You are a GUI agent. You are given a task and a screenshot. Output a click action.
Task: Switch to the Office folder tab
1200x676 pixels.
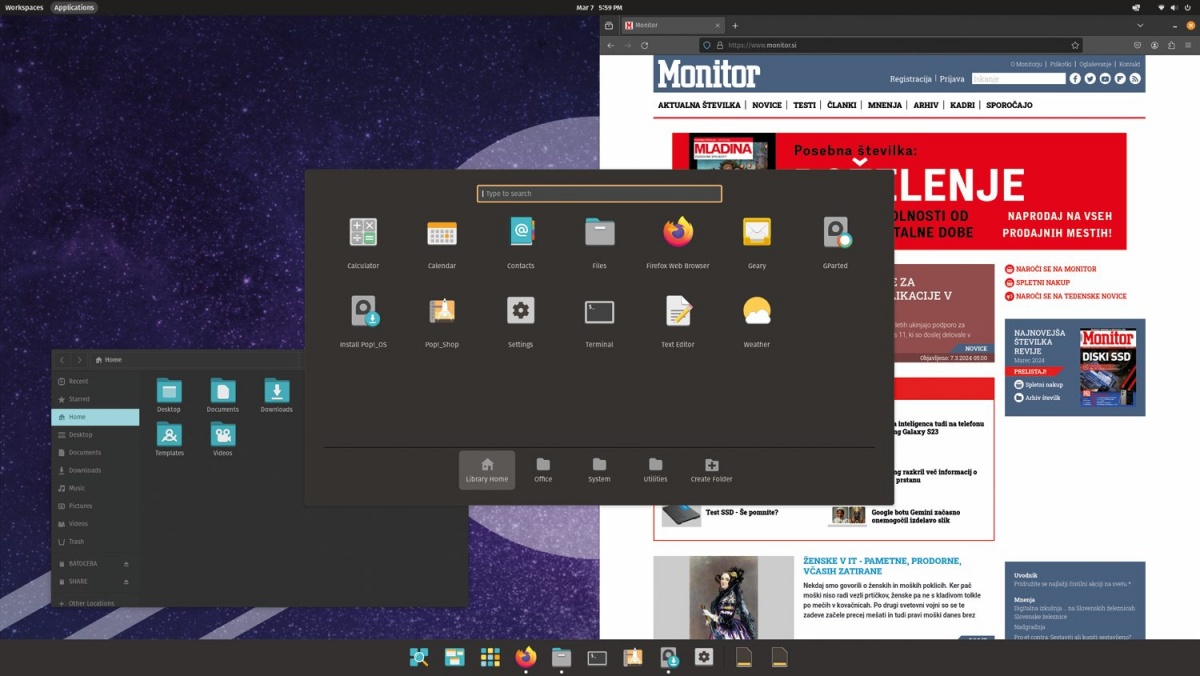click(543, 470)
